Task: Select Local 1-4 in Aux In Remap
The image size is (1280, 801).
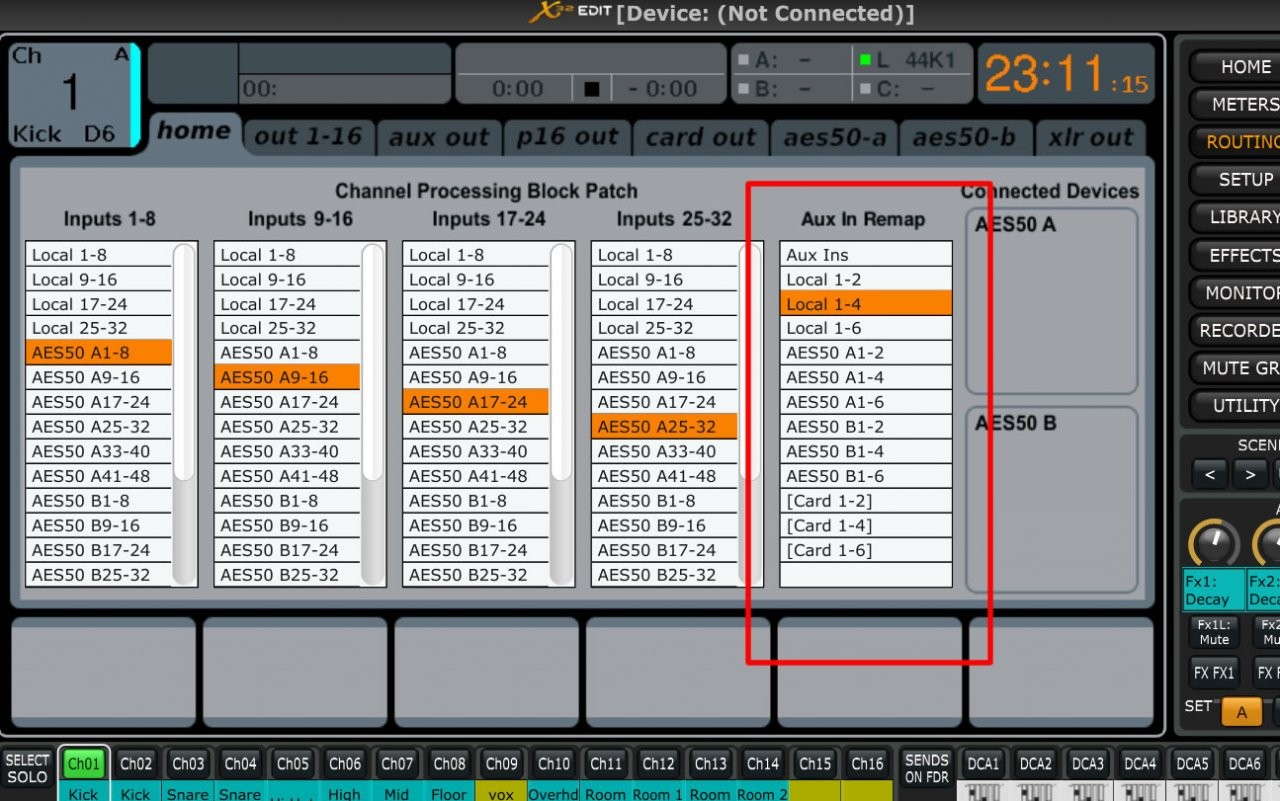Action: pos(866,304)
